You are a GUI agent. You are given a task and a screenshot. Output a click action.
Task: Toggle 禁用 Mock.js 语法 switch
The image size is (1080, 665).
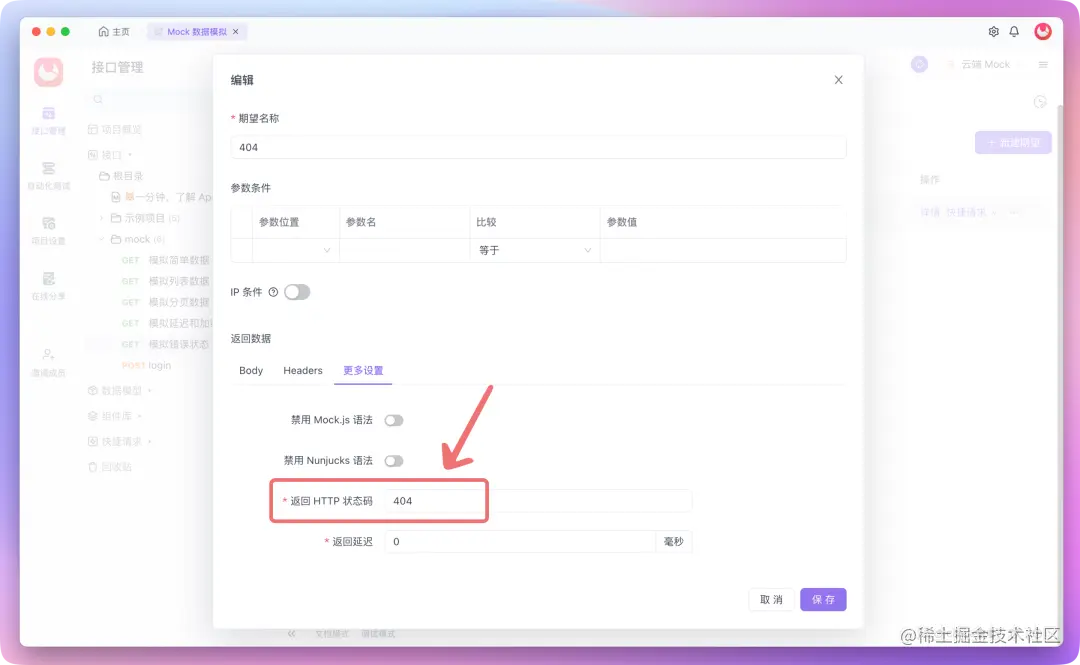(394, 420)
